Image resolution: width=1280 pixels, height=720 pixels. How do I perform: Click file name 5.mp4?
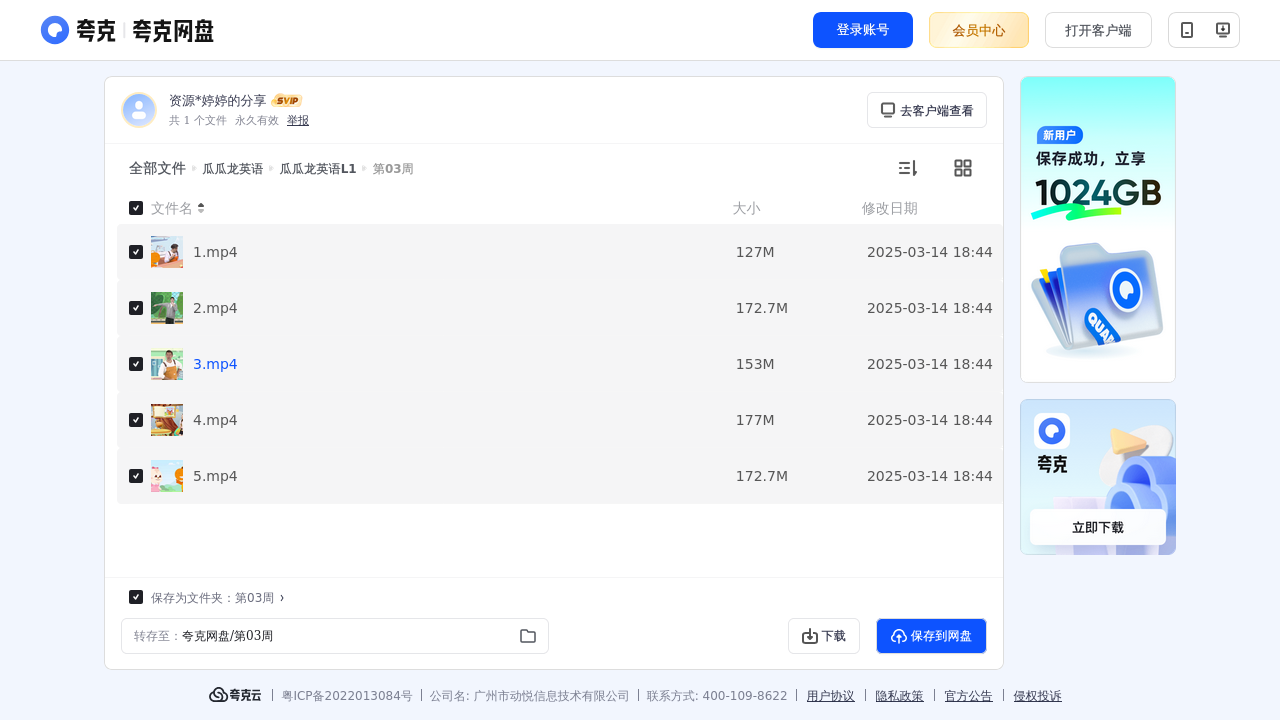click(x=215, y=476)
